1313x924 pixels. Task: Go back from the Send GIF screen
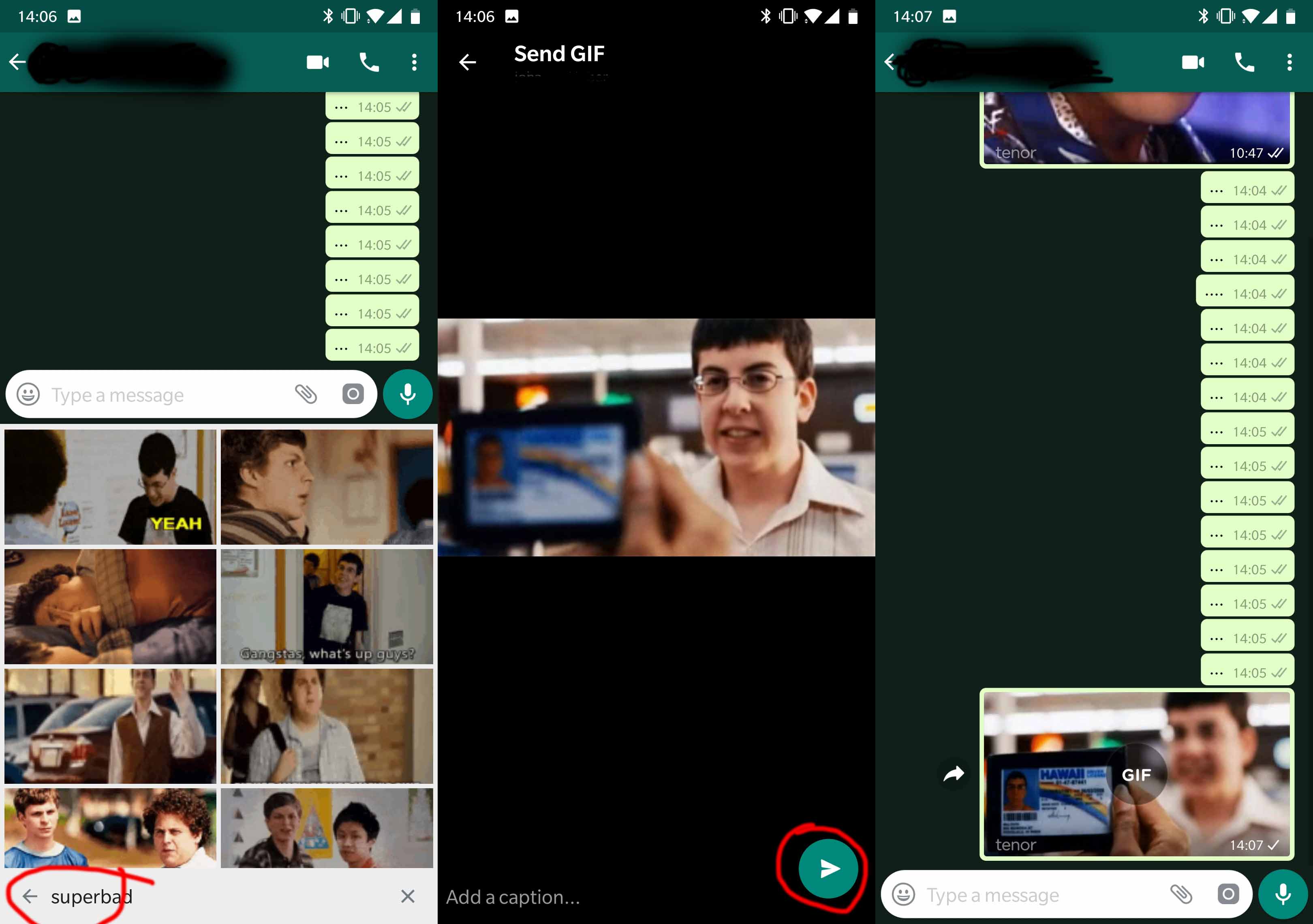tap(467, 62)
